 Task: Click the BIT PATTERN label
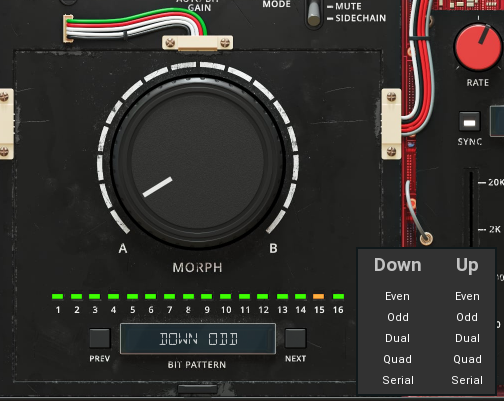tap(197, 365)
